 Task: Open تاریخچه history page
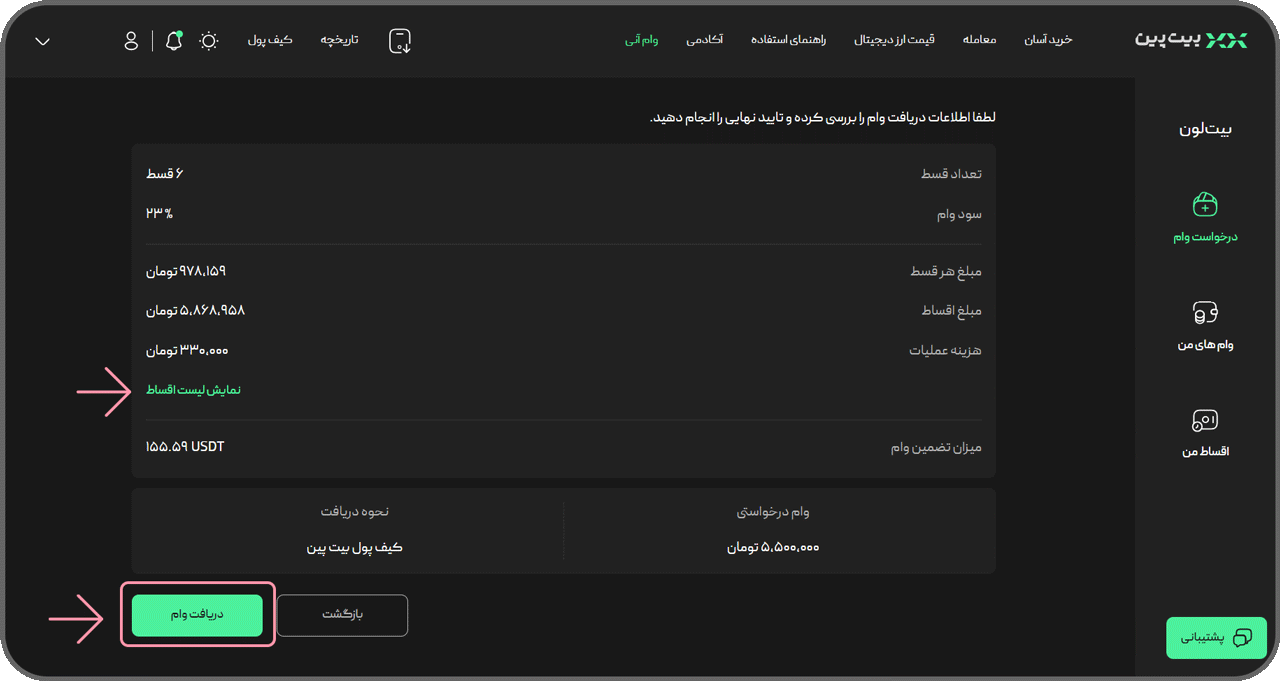coord(338,41)
